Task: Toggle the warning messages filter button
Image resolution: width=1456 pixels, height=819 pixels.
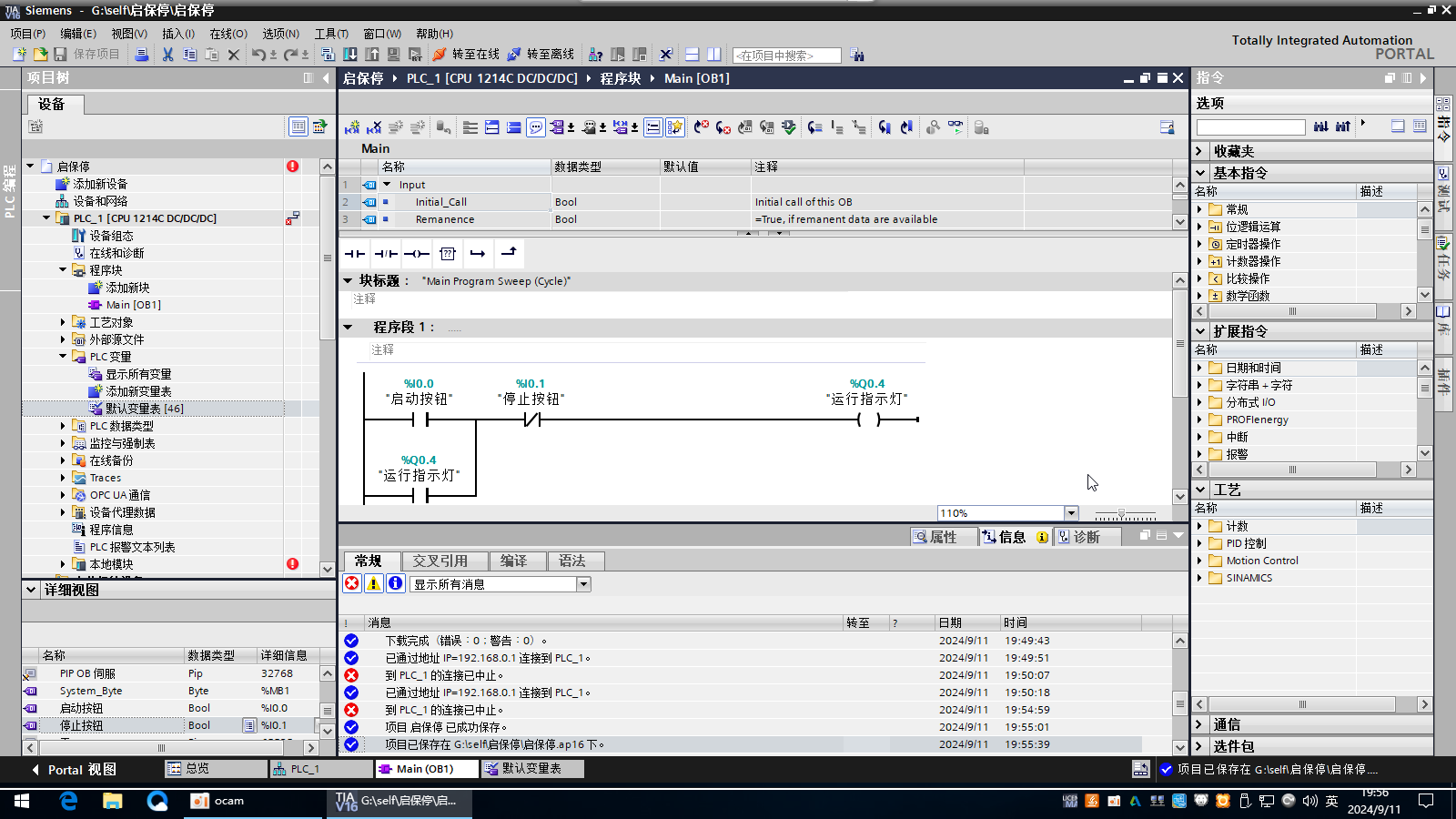Action: tap(374, 583)
